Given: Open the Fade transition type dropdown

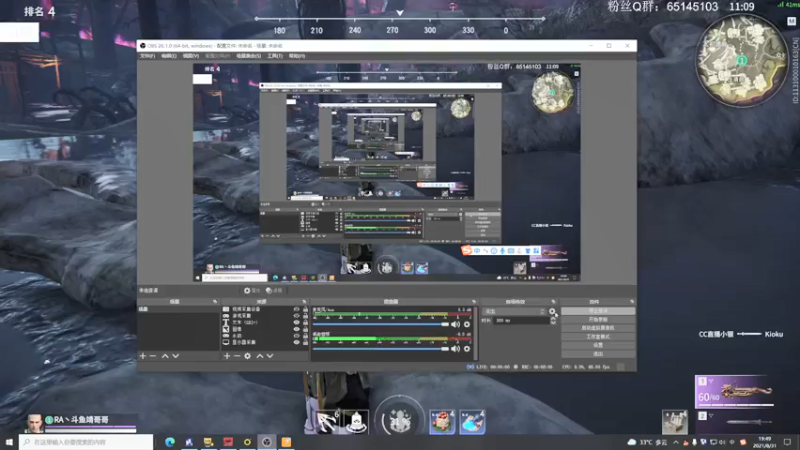Looking at the screenshot, I should coord(514,311).
